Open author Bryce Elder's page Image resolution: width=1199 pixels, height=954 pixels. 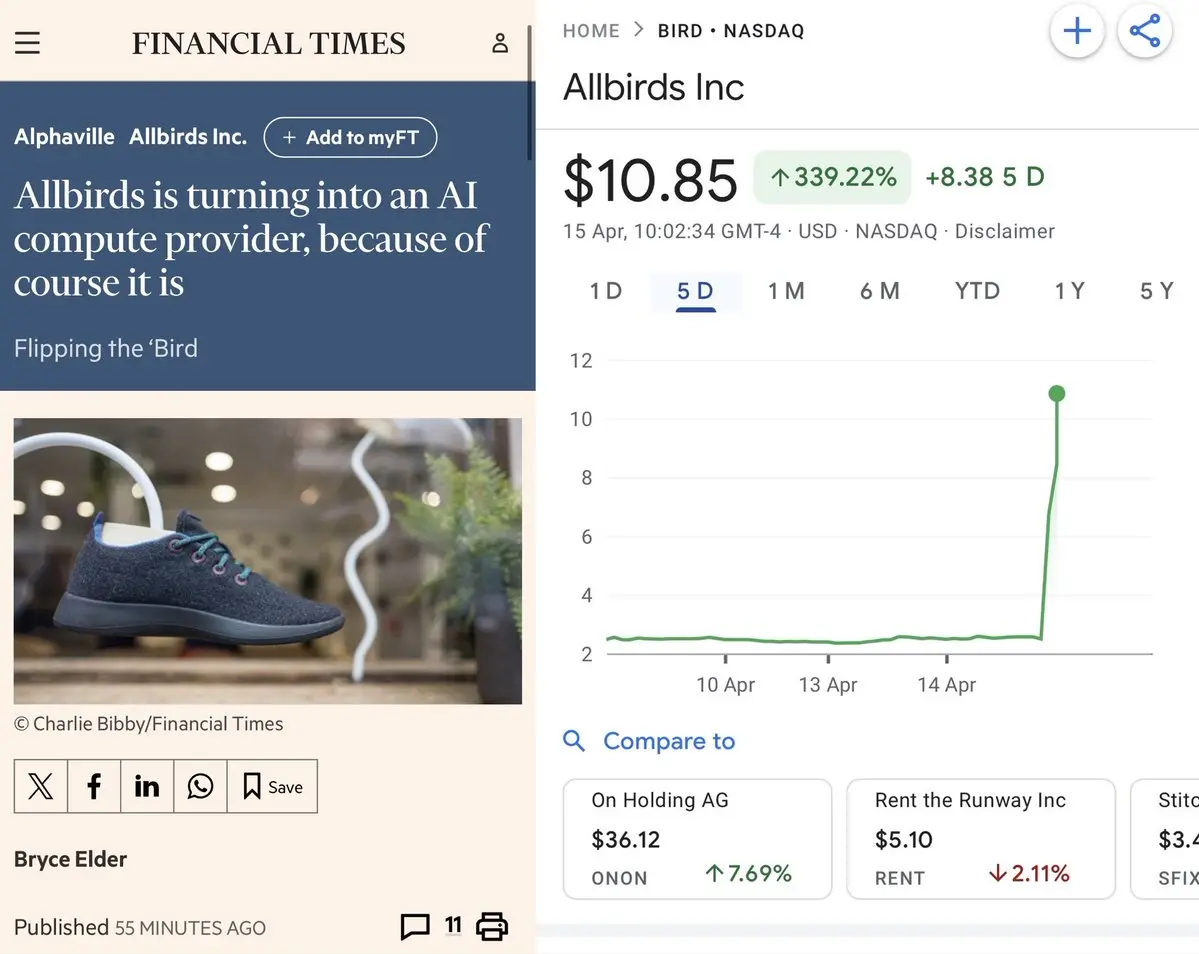point(70,859)
